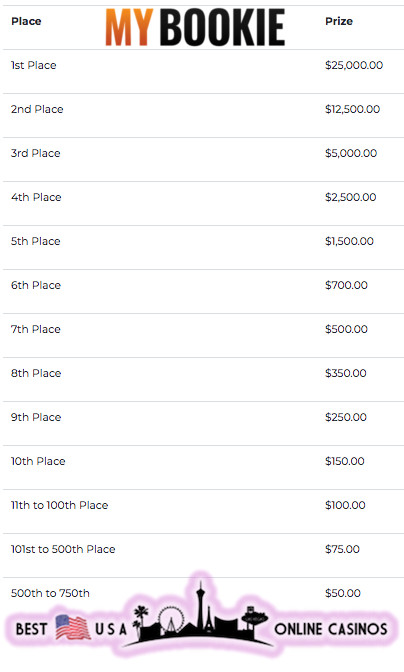Click the Stratosphere tower silhouette
The width and height of the screenshot is (404, 672).
point(200,606)
